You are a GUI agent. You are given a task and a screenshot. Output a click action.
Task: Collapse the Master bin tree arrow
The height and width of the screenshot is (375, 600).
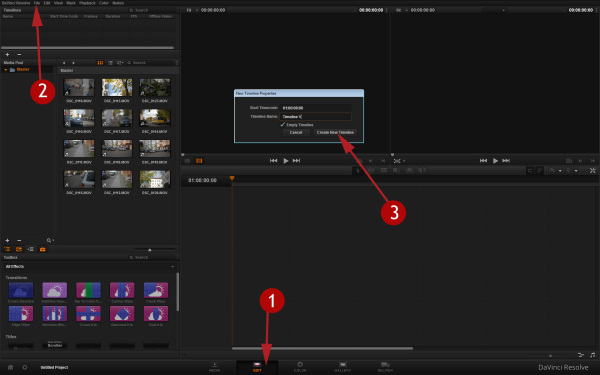[6, 70]
